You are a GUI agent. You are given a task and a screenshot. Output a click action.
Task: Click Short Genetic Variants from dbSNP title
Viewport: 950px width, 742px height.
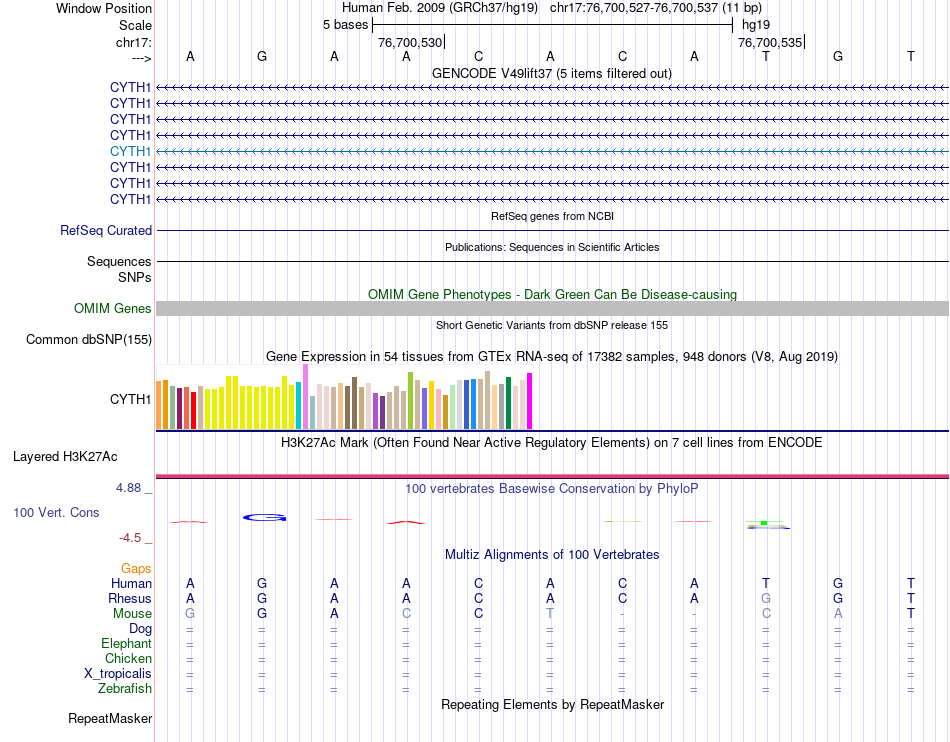552,325
